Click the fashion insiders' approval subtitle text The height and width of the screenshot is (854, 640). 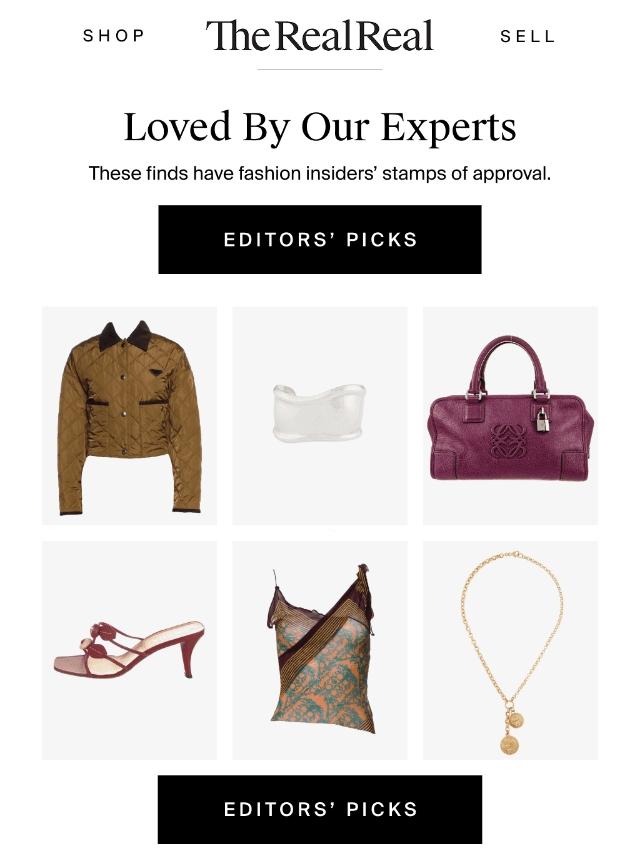click(x=320, y=174)
